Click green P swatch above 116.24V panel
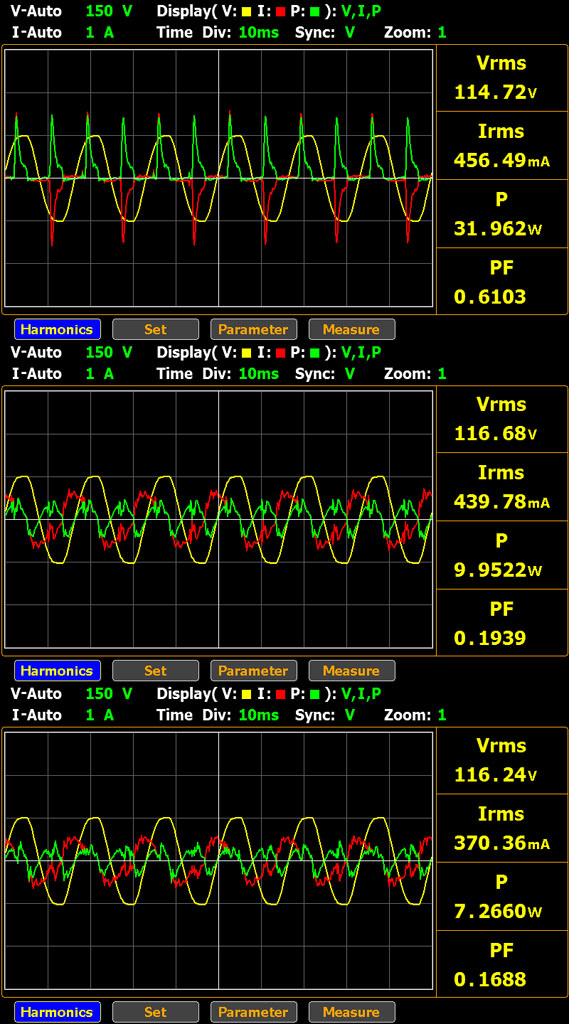This screenshot has height=1024, width=569. pyautogui.click(x=315, y=694)
